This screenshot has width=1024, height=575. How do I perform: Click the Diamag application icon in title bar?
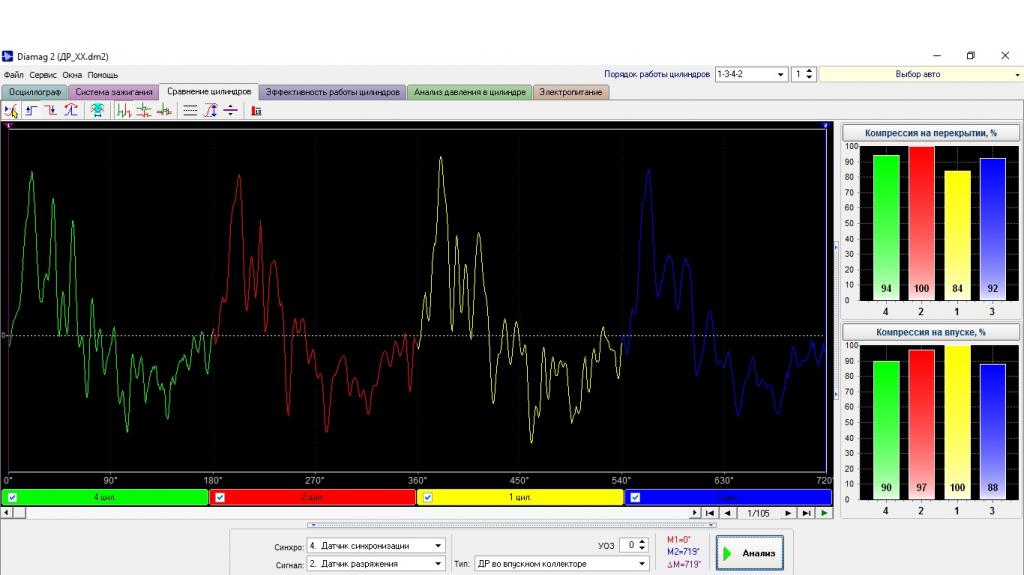(x=8, y=56)
